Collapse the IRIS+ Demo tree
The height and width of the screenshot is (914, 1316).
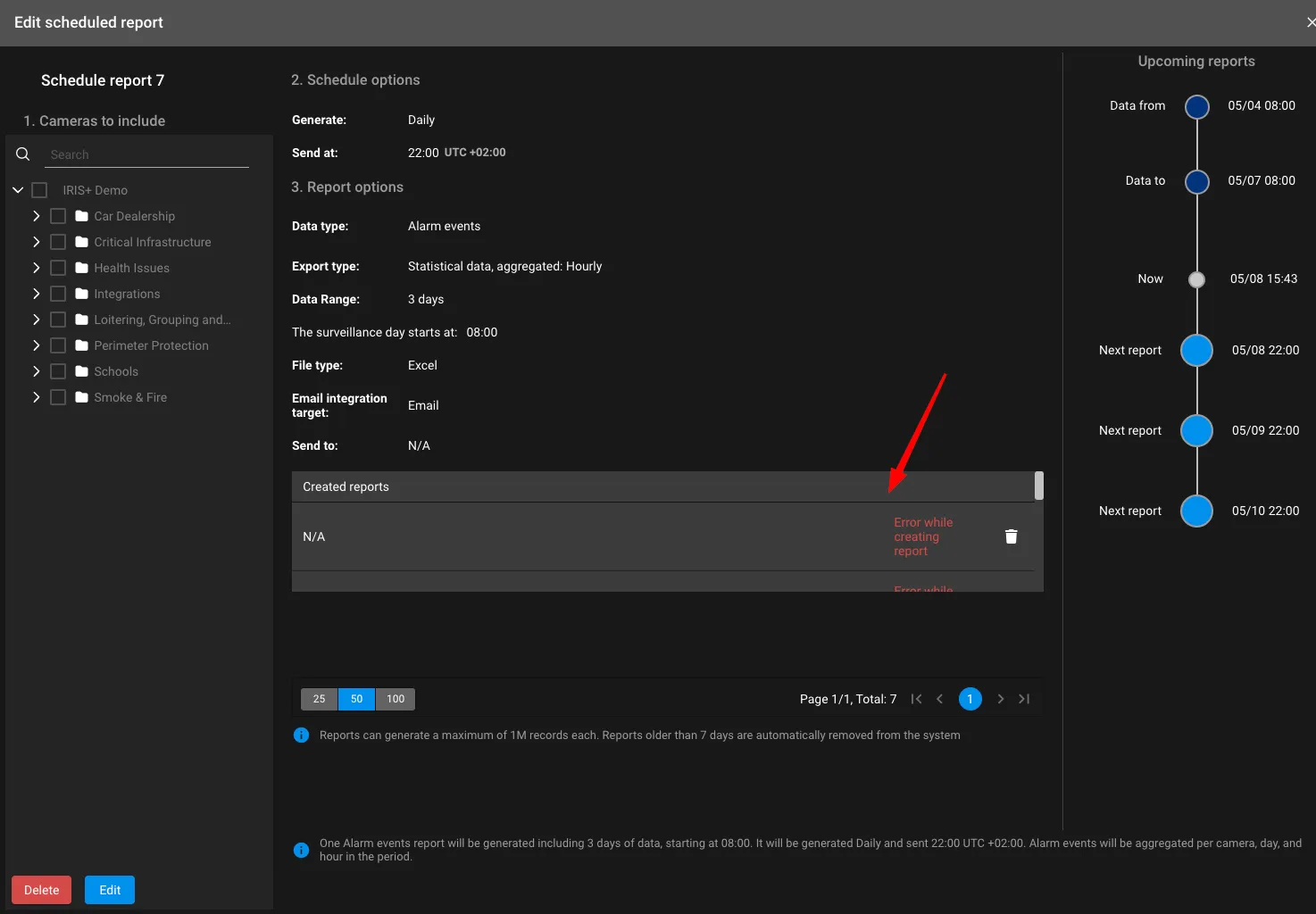point(18,190)
